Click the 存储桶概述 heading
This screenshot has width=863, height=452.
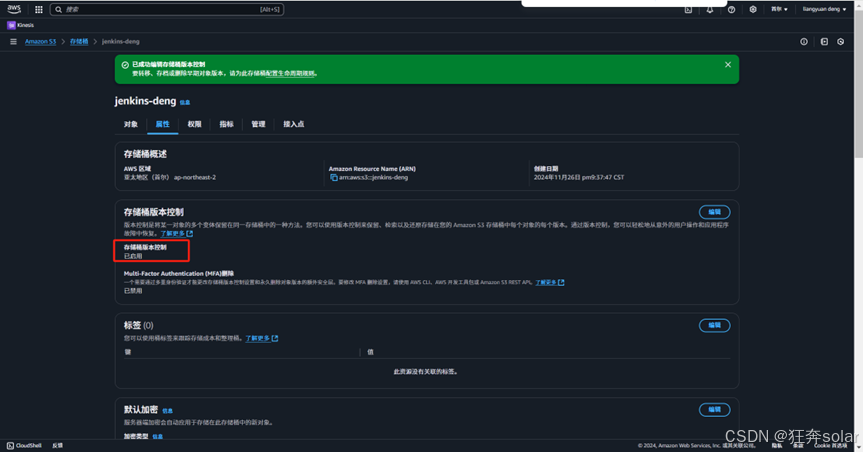click(145, 154)
